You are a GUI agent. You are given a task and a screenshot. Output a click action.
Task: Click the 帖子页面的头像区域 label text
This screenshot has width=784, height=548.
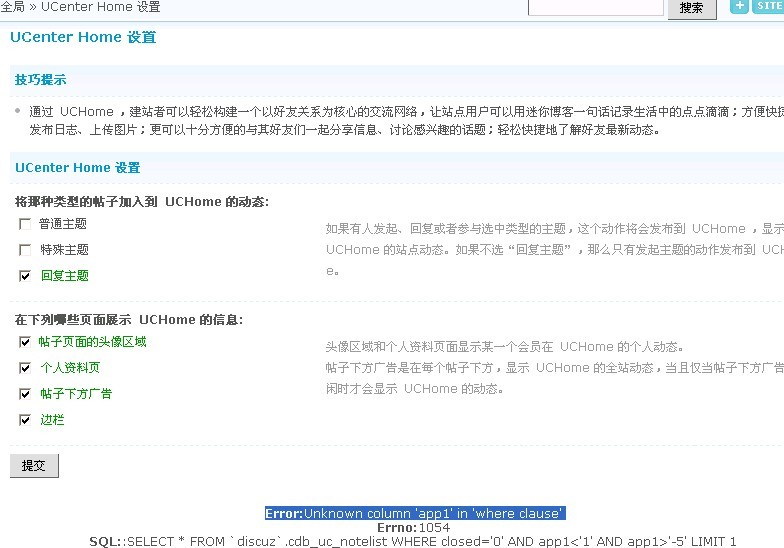(x=92, y=342)
